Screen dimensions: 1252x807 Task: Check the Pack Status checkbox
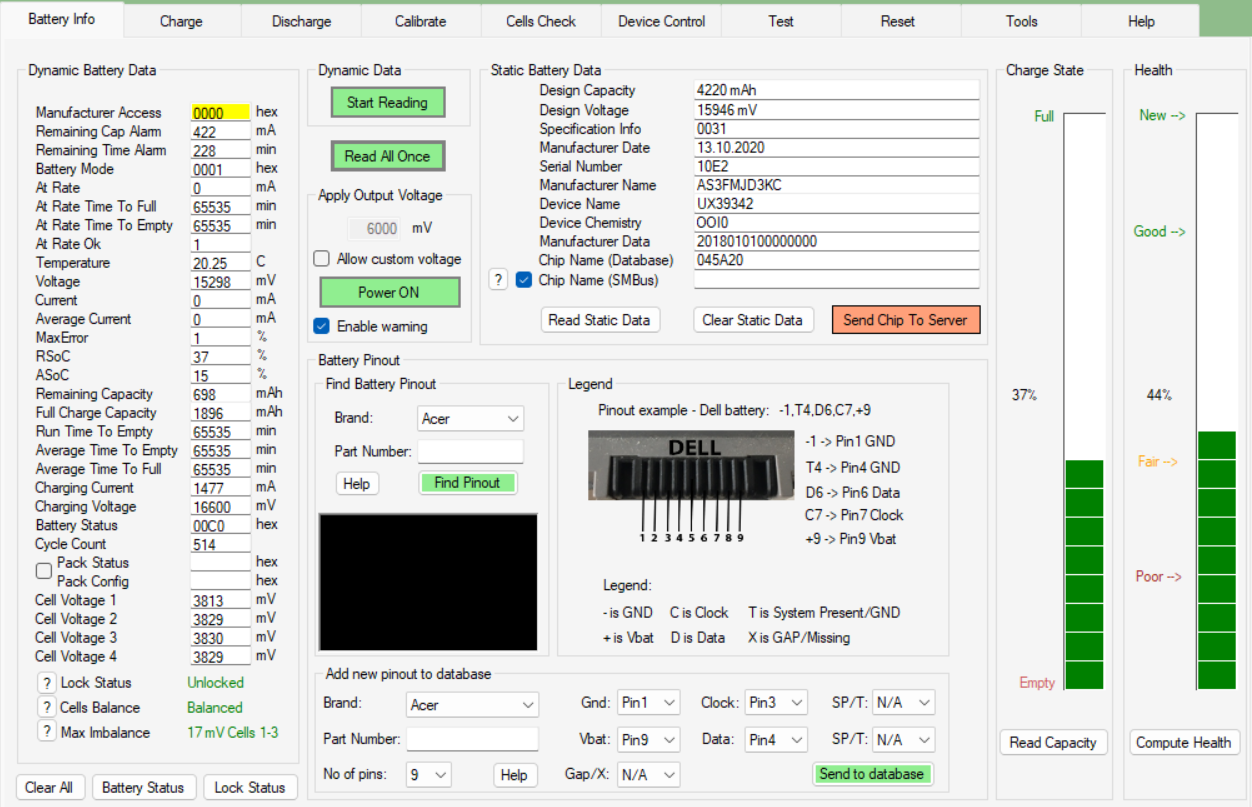[44, 571]
